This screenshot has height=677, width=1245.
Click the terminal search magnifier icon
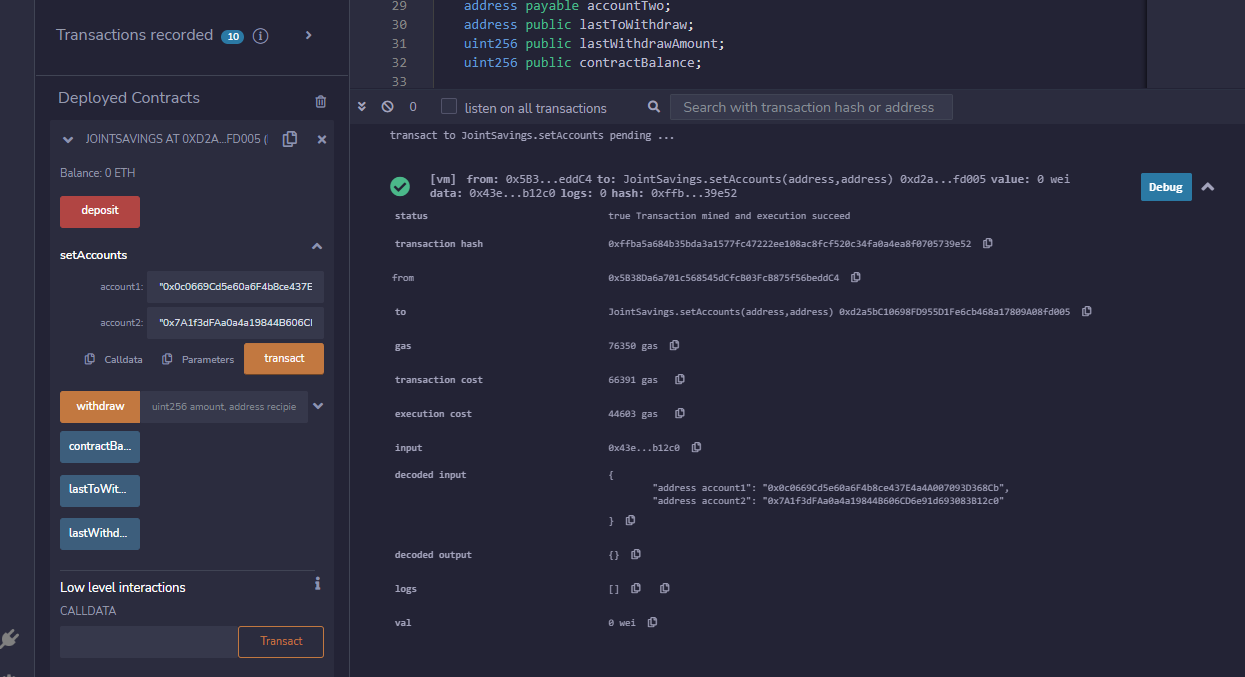[654, 107]
